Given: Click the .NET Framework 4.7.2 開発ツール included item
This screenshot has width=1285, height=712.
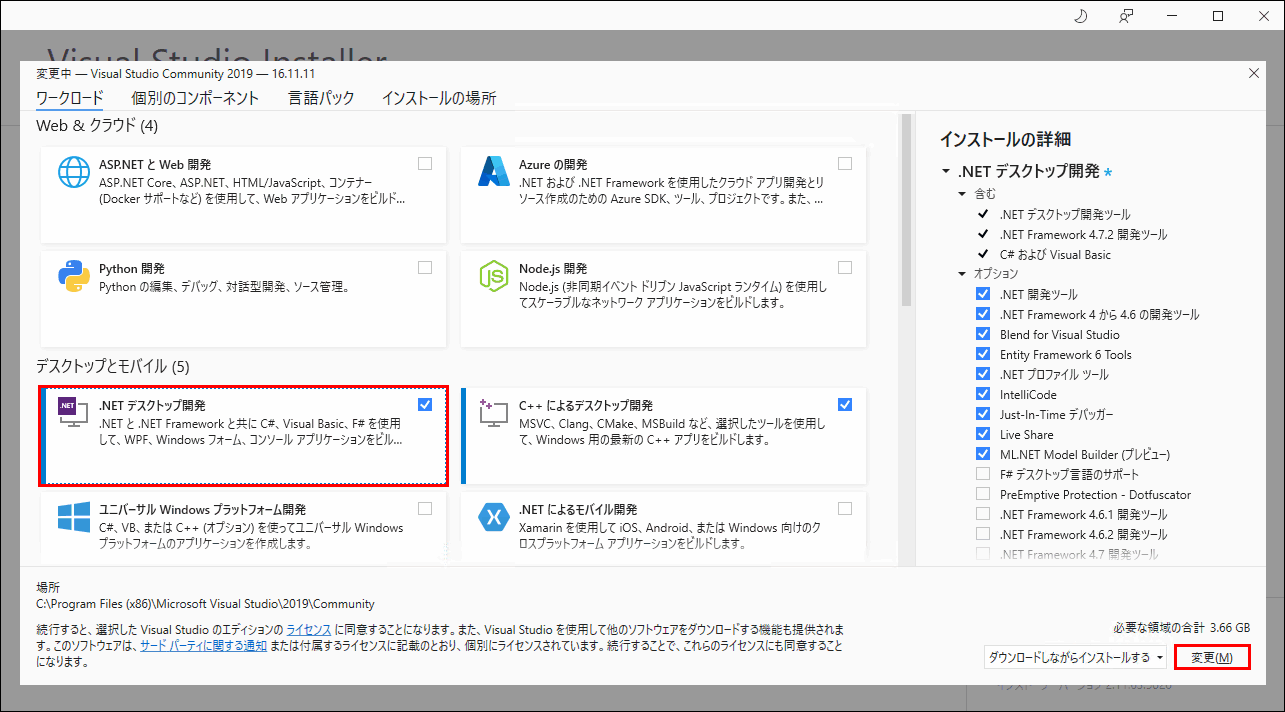Looking at the screenshot, I should coord(1083,234).
